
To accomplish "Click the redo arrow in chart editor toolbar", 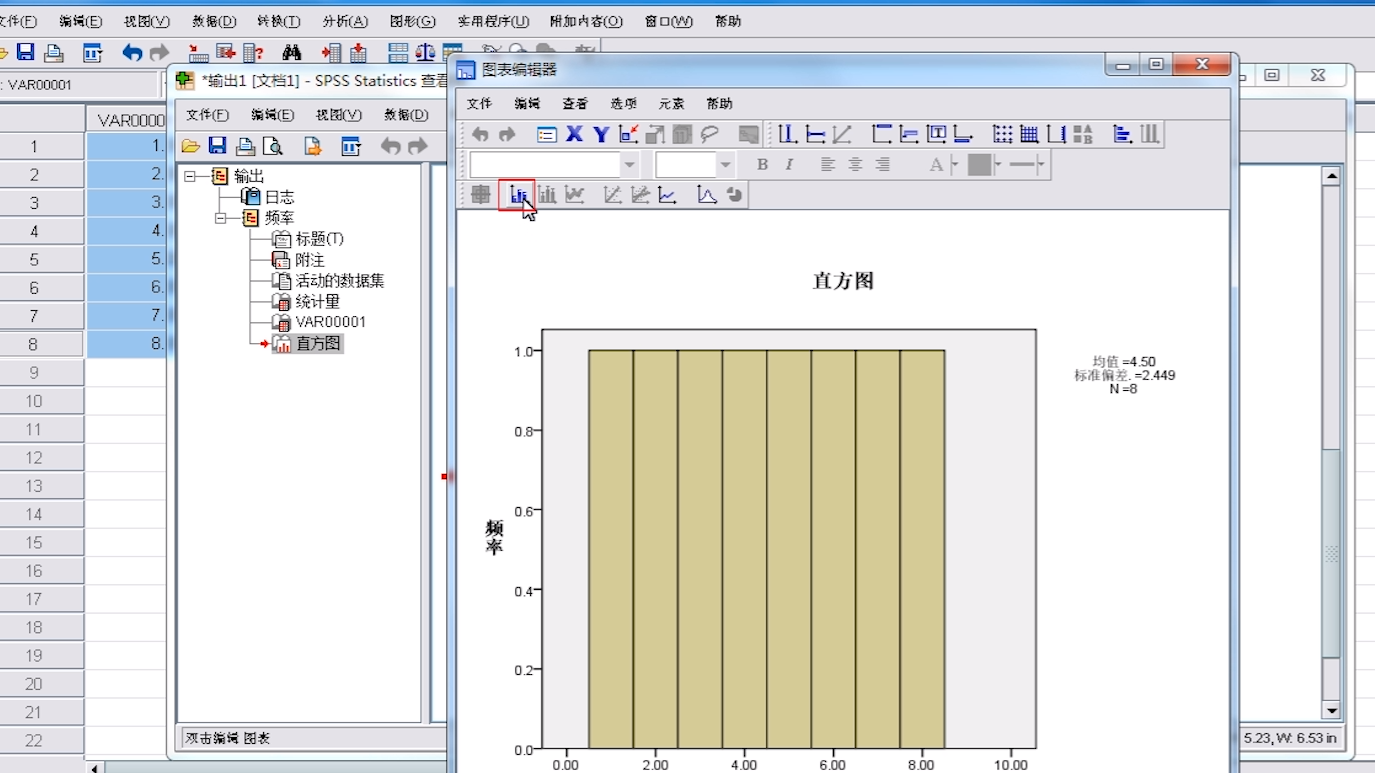I will coord(507,134).
